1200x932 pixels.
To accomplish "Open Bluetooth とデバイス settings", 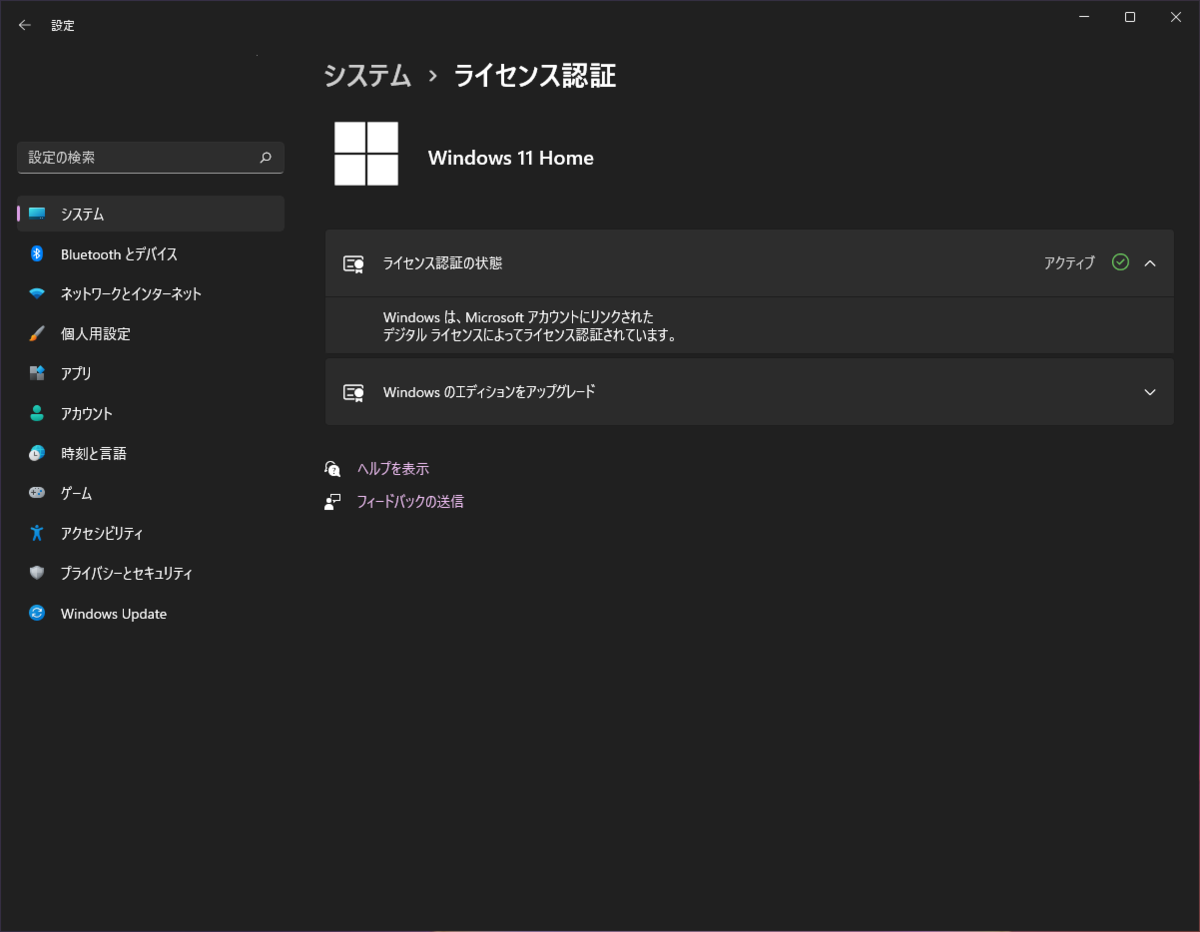I will point(151,254).
